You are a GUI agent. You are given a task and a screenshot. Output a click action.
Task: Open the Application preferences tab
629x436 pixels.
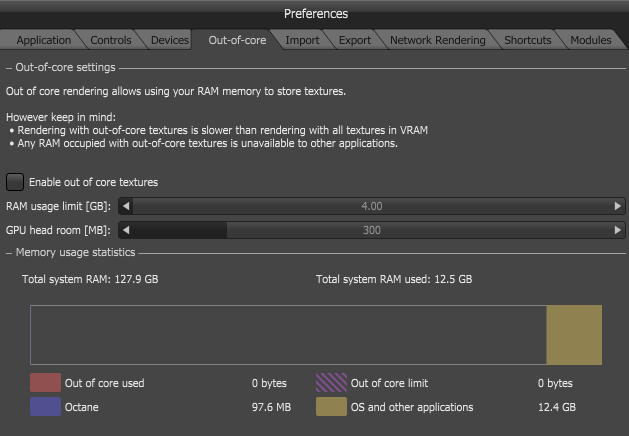(43, 40)
